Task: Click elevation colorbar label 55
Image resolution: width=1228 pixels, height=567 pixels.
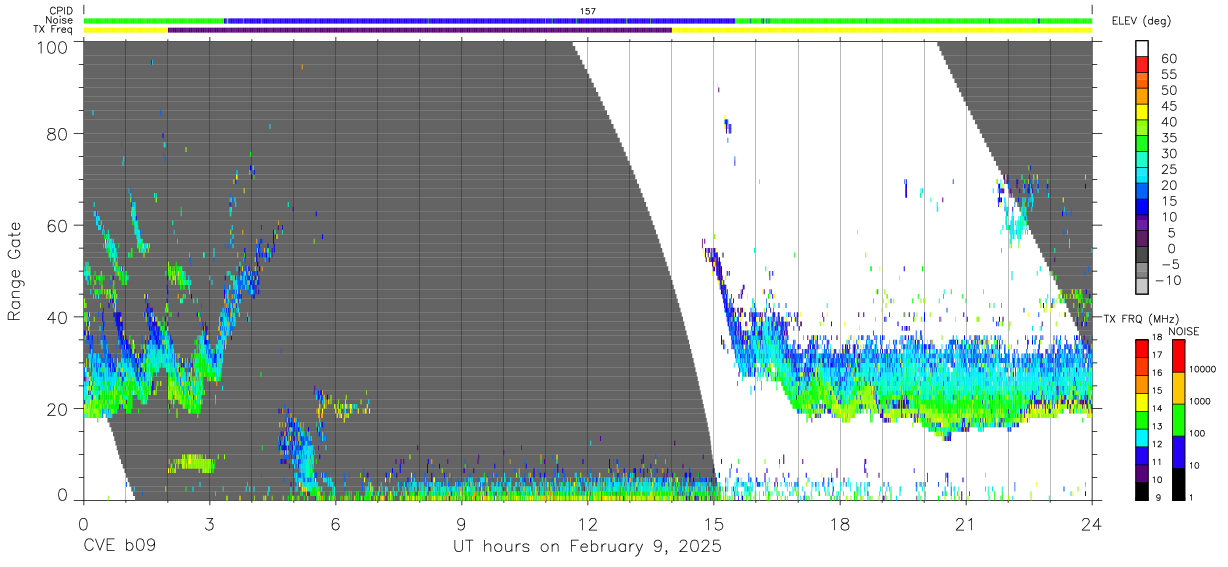Action: (x=1168, y=74)
